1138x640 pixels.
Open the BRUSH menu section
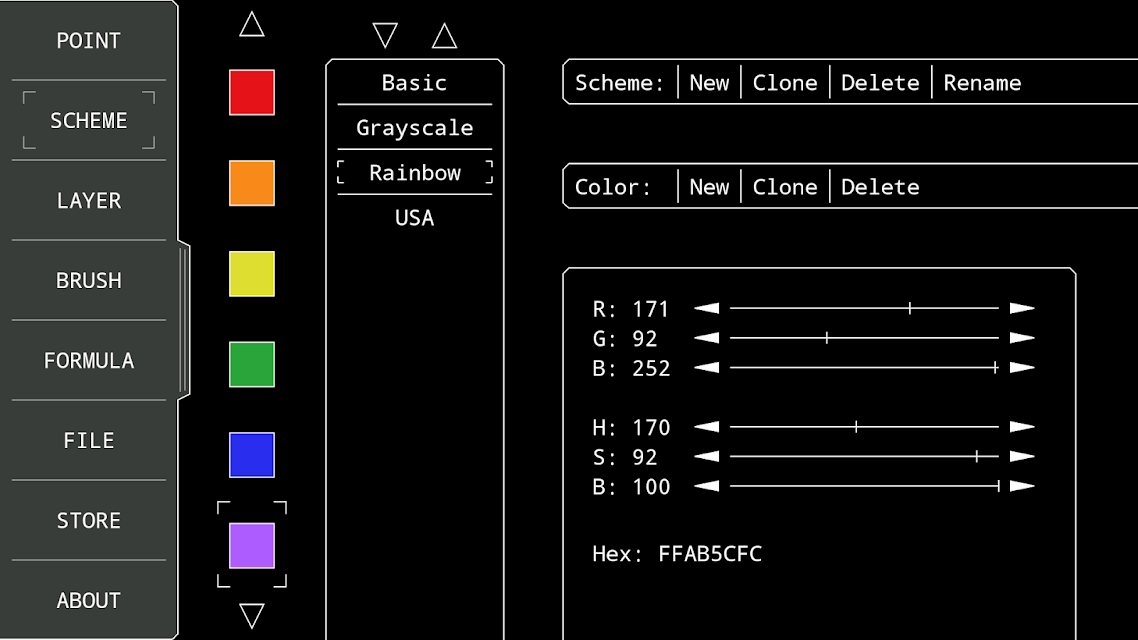pyautogui.click(x=89, y=280)
